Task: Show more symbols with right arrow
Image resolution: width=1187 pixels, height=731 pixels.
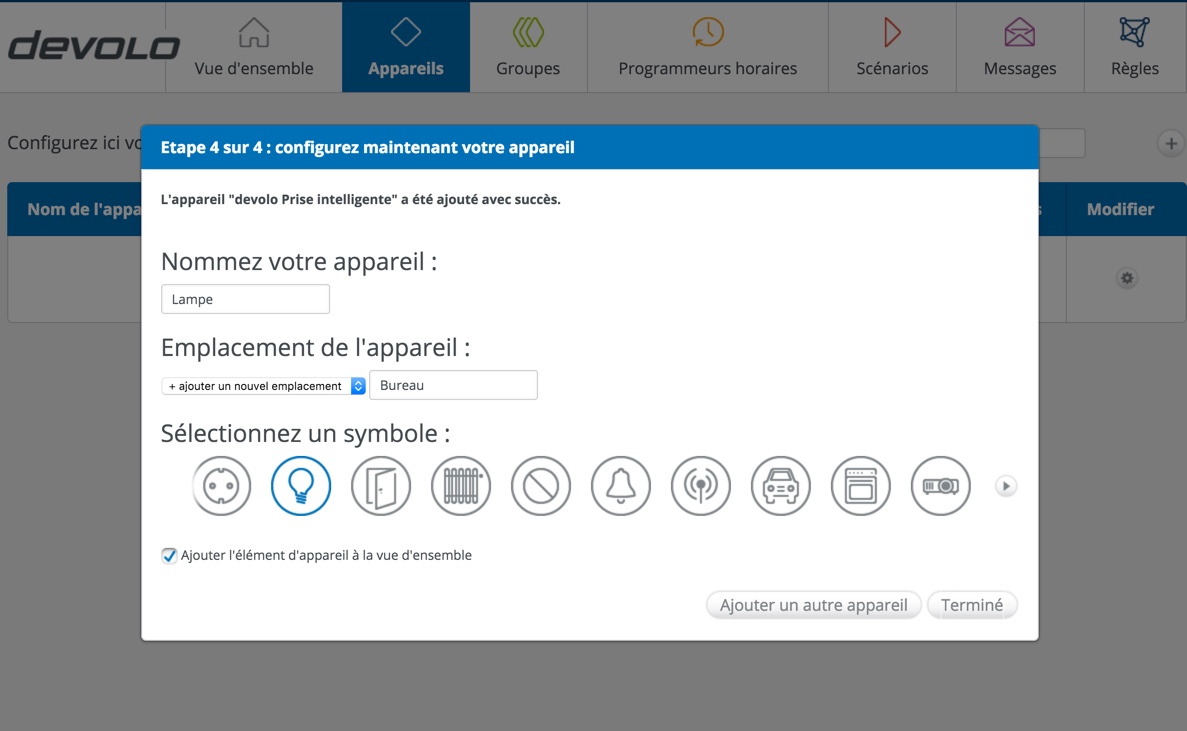Action: click(x=1006, y=486)
